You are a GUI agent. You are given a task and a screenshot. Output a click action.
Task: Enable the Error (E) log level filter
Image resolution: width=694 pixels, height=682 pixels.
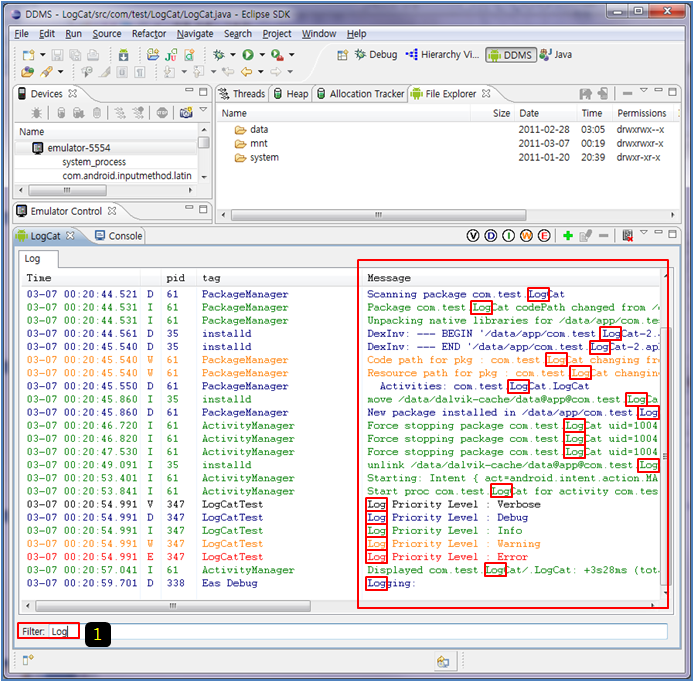click(x=544, y=236)
